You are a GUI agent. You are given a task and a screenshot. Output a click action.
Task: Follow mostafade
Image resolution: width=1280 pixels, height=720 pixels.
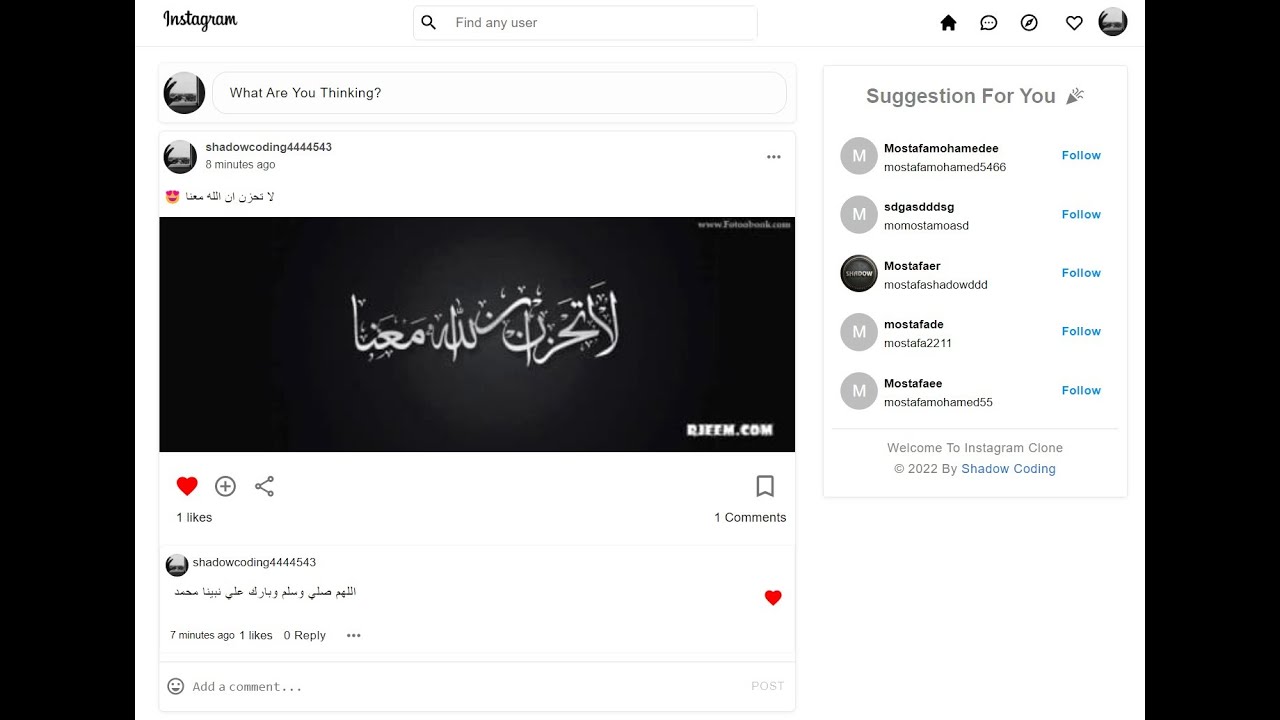1081,331
